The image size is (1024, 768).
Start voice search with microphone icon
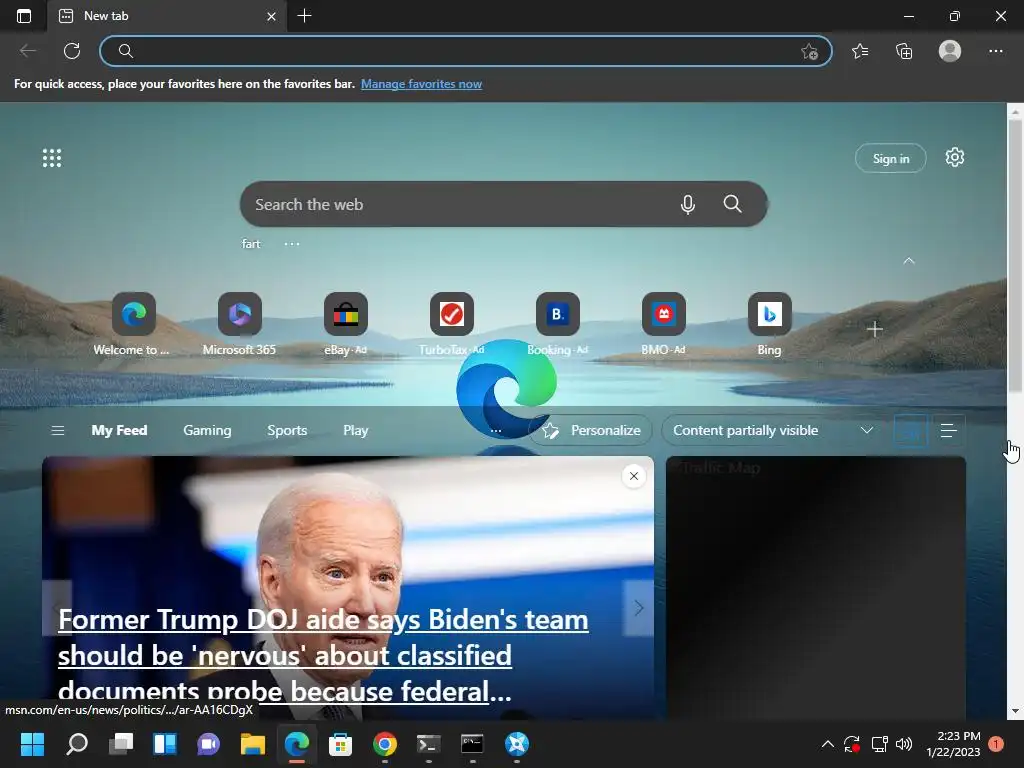(687, 204)
